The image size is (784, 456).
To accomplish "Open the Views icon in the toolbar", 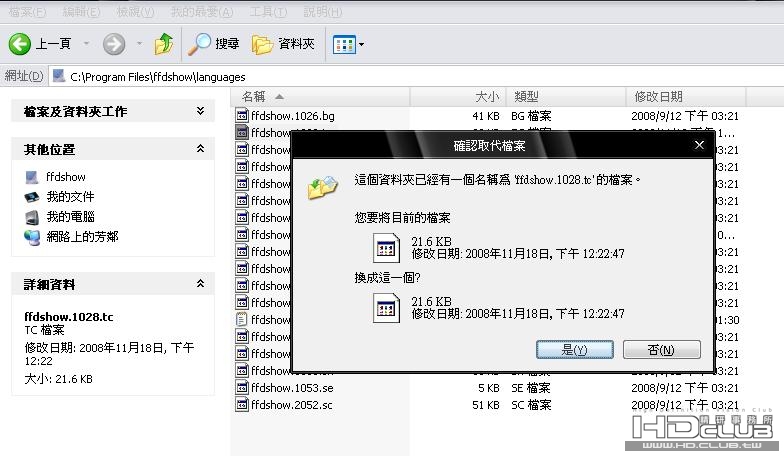I will point(344,44).
